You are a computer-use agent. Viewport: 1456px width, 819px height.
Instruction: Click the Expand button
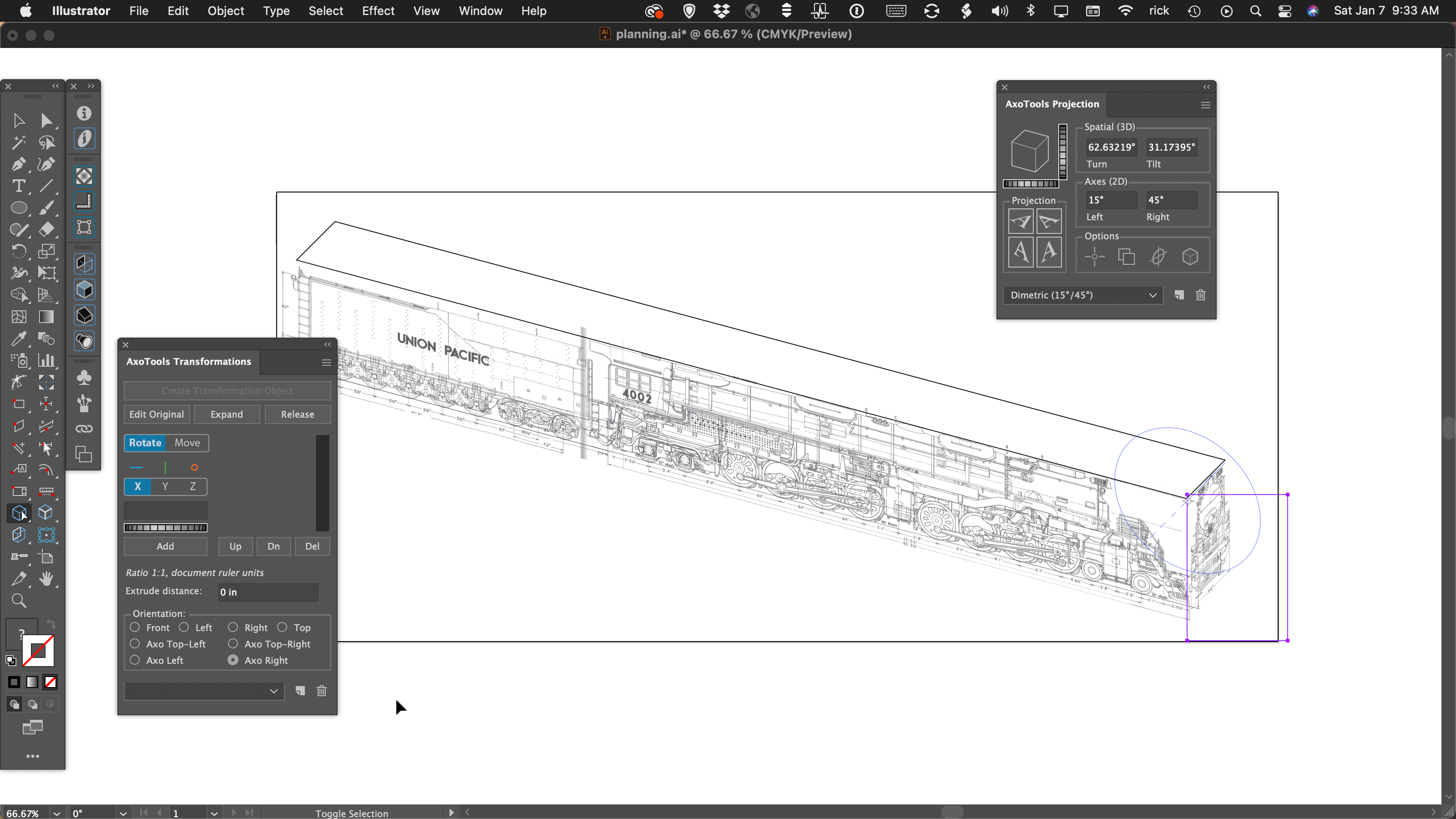227,415
